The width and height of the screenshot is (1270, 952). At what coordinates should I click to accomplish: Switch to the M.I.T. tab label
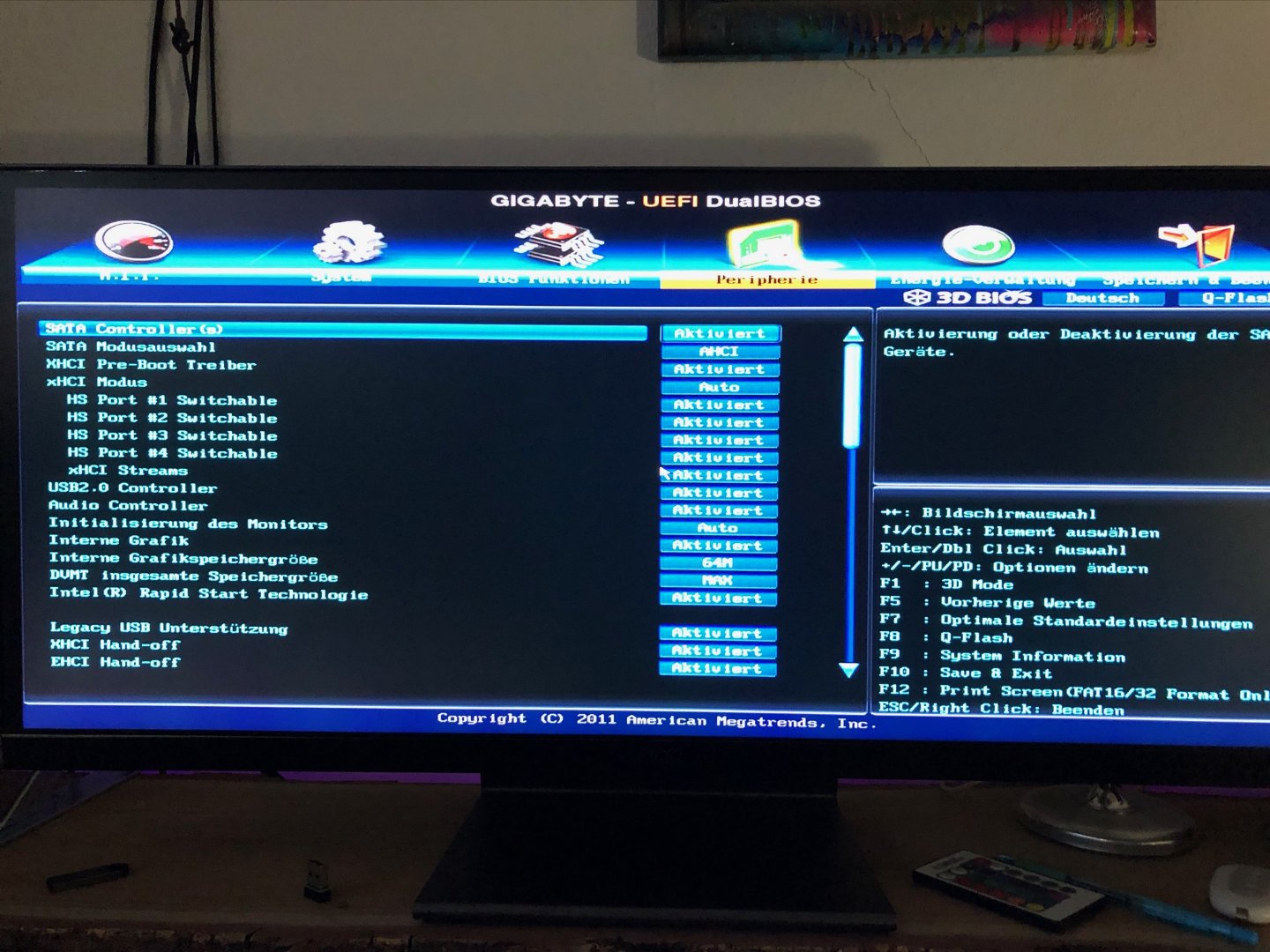pos(129,276)
